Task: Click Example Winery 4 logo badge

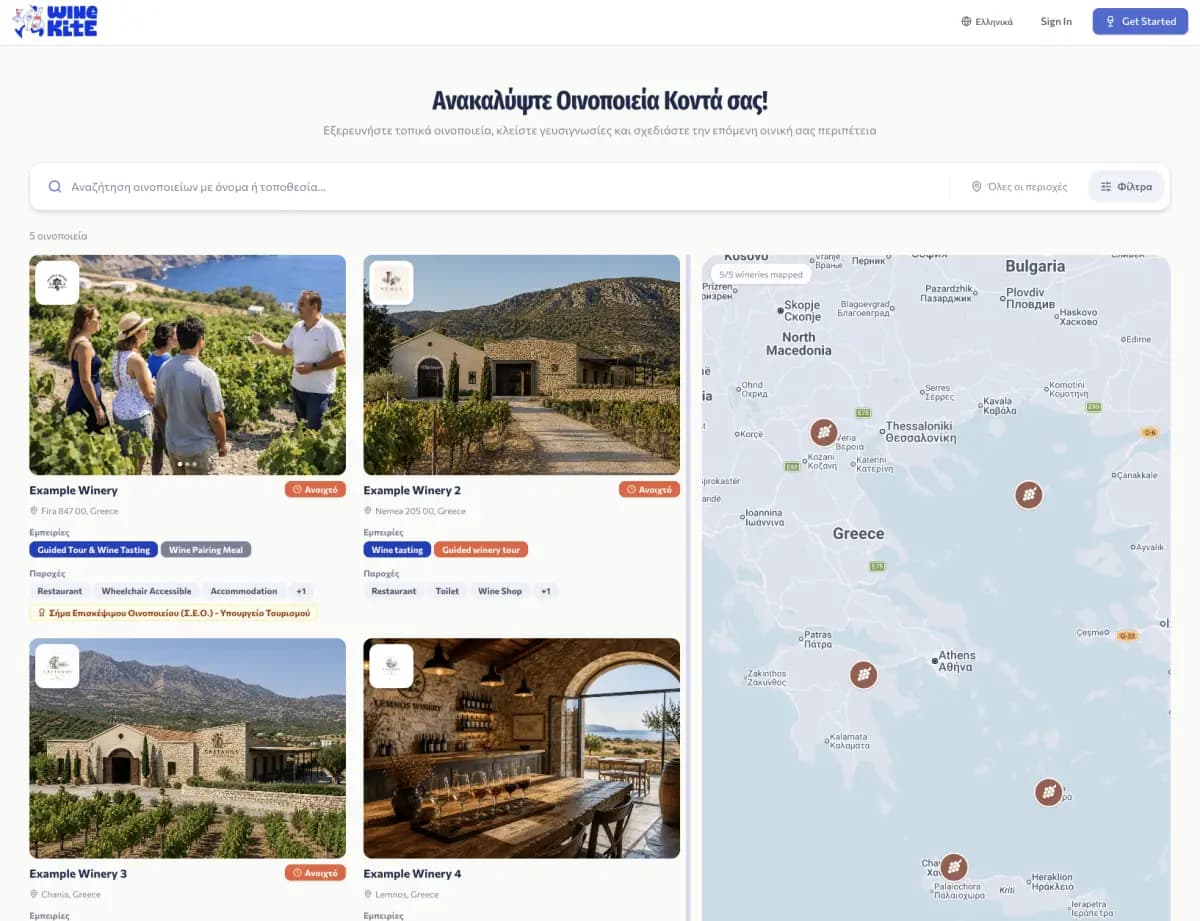Action: 391,666
